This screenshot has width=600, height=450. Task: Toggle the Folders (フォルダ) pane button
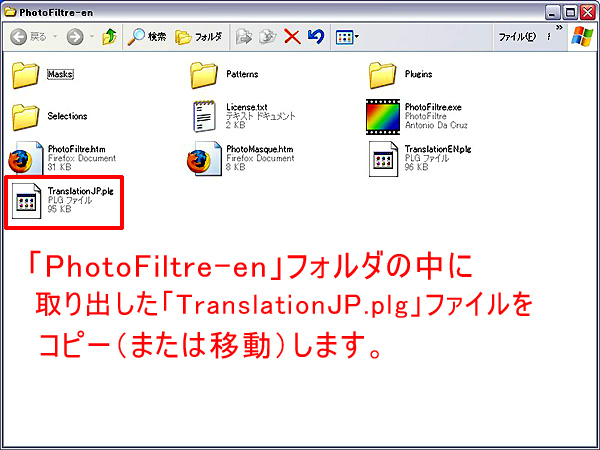[199, 37]
